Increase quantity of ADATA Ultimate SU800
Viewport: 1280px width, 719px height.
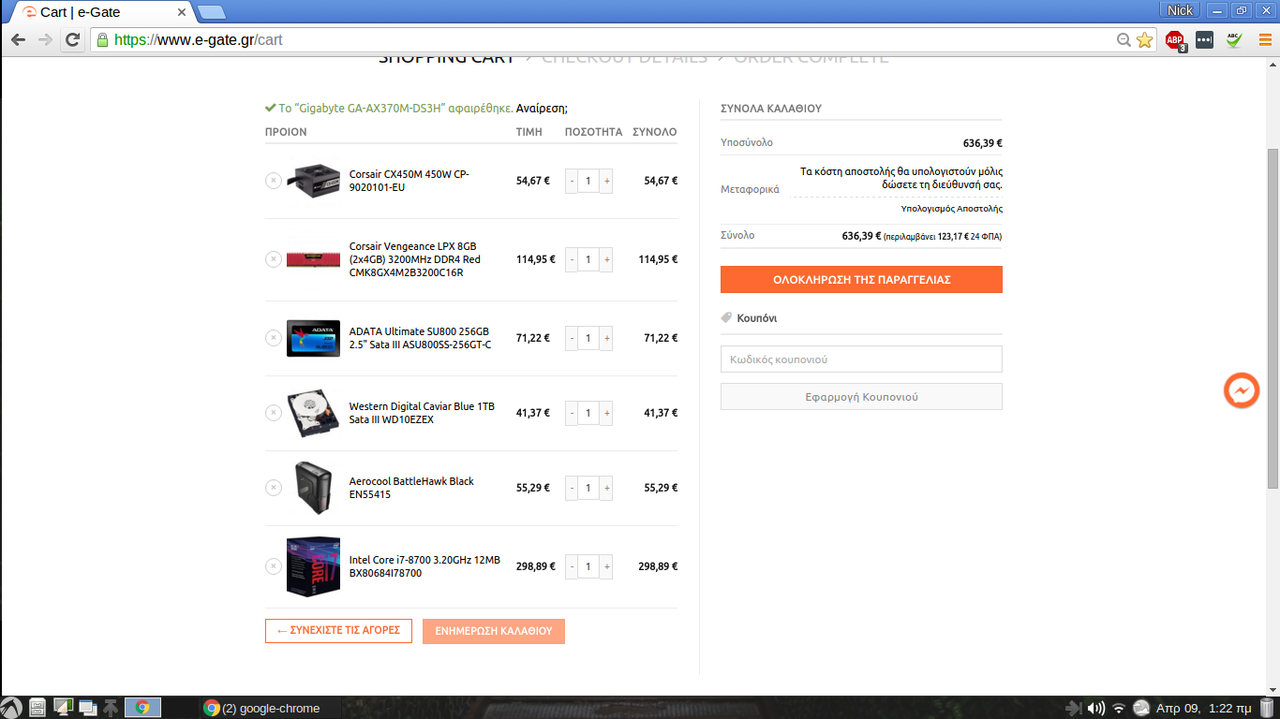(606, 338)
